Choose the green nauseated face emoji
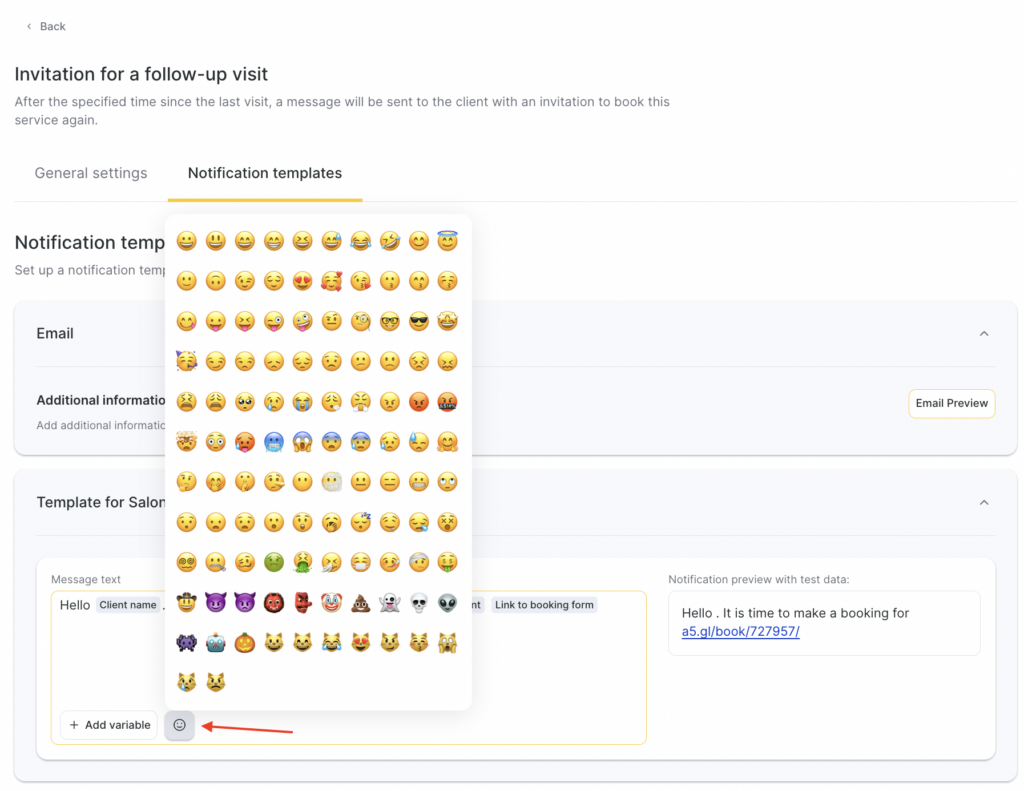The width and height of the screenshot is (1024, 791). [x=274, y=563]
